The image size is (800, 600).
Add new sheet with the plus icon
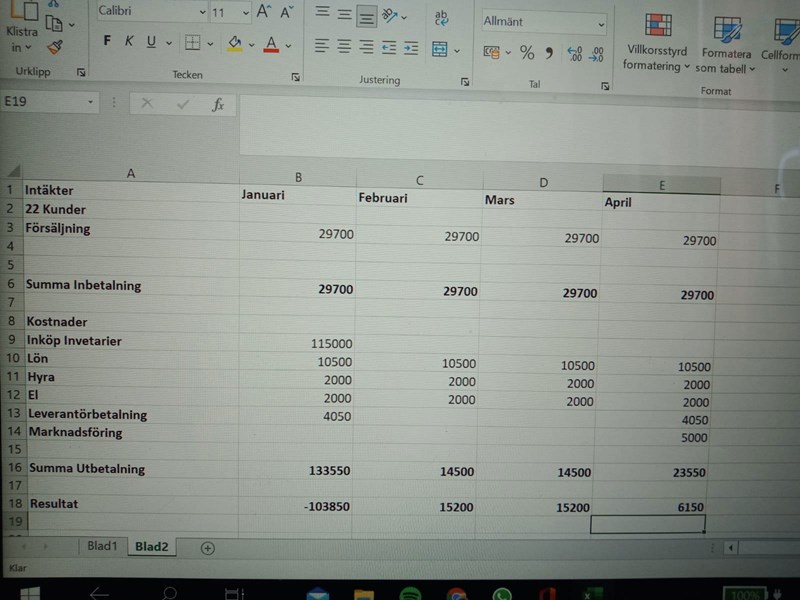pos(207,547)
